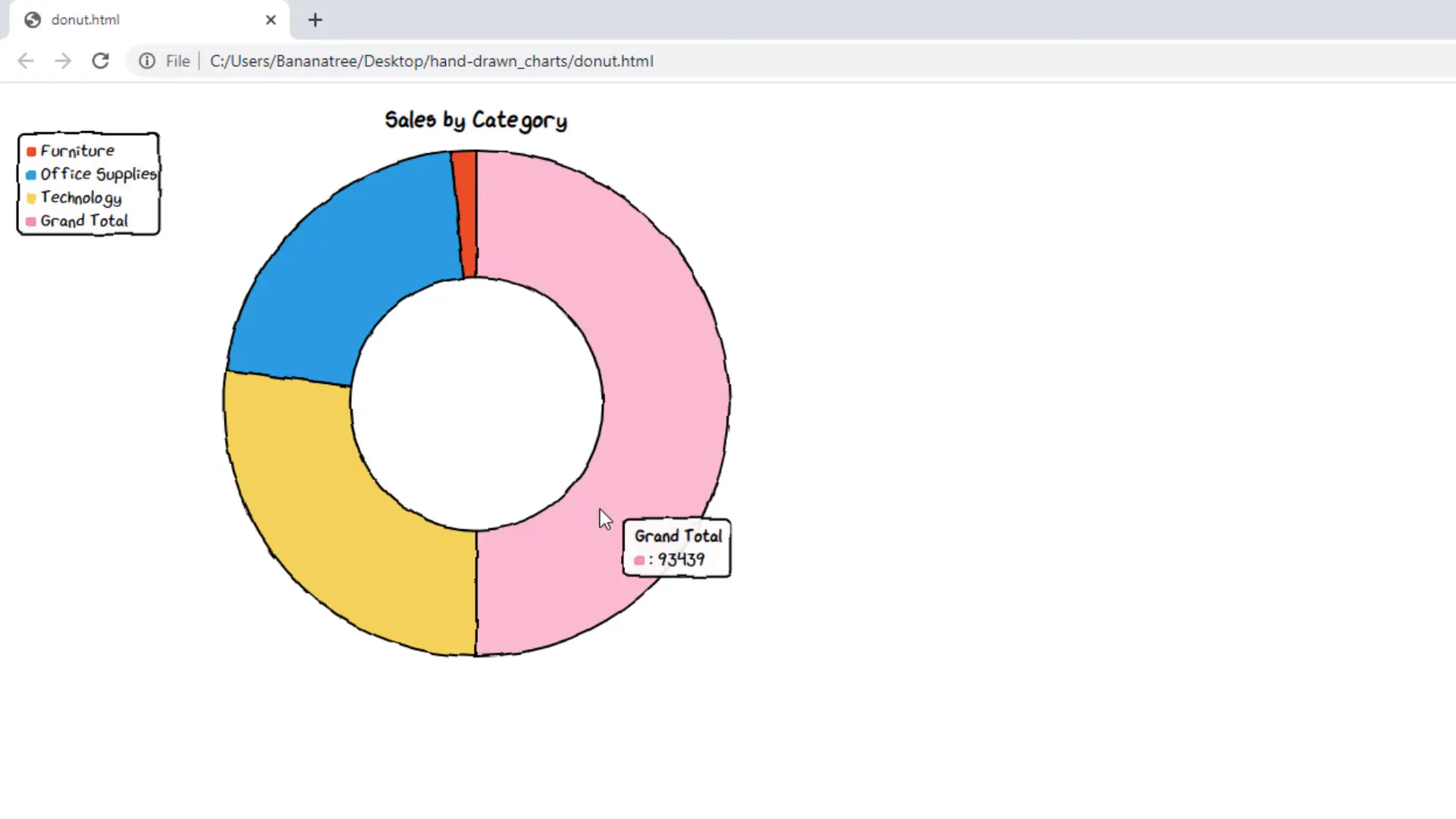The image size is (1456, 819).
Task: Click the Sales by Category title
Action: (475, 120)
